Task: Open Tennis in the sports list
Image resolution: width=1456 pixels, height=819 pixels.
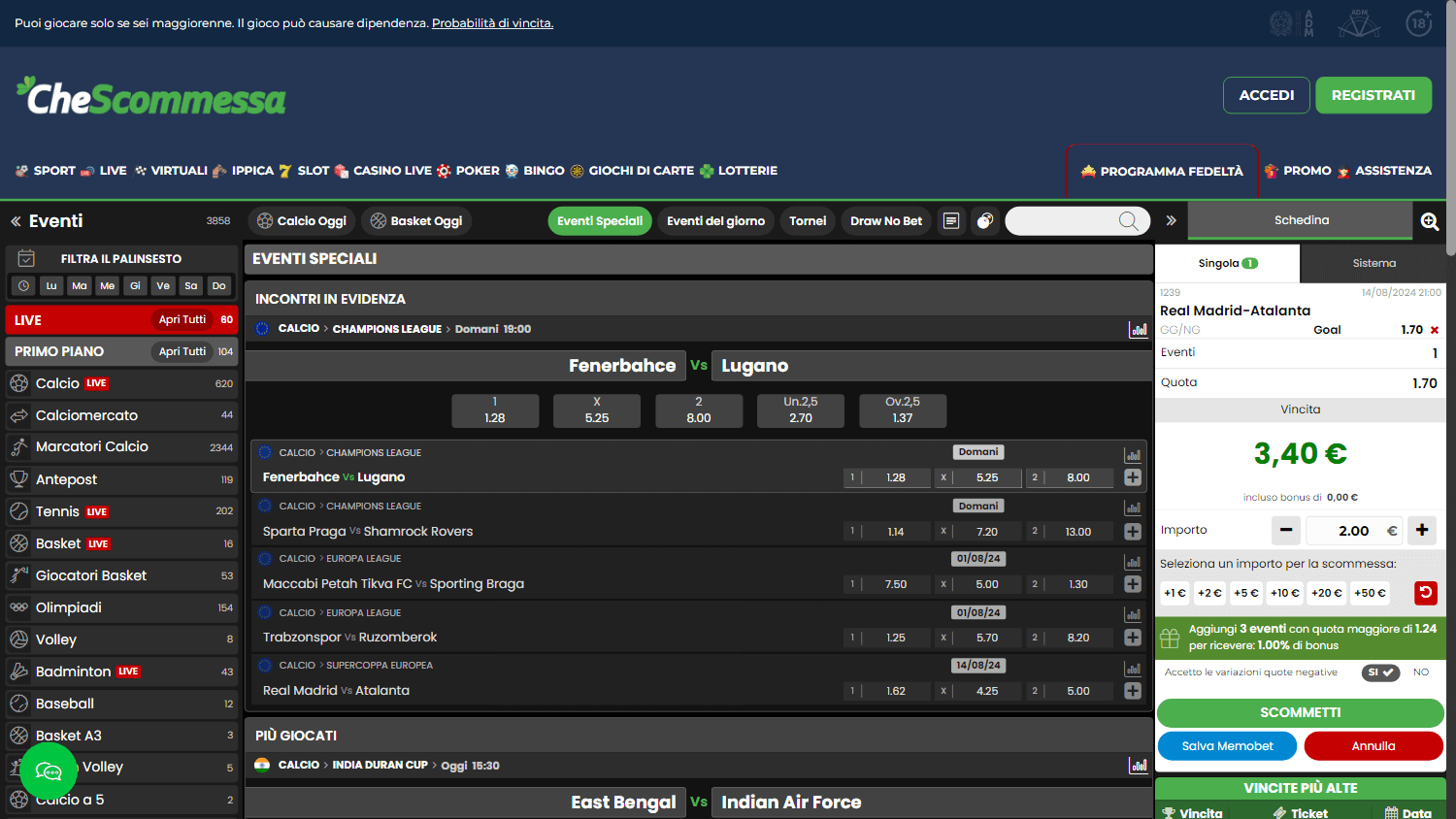Action: click(x=121, y=511)
